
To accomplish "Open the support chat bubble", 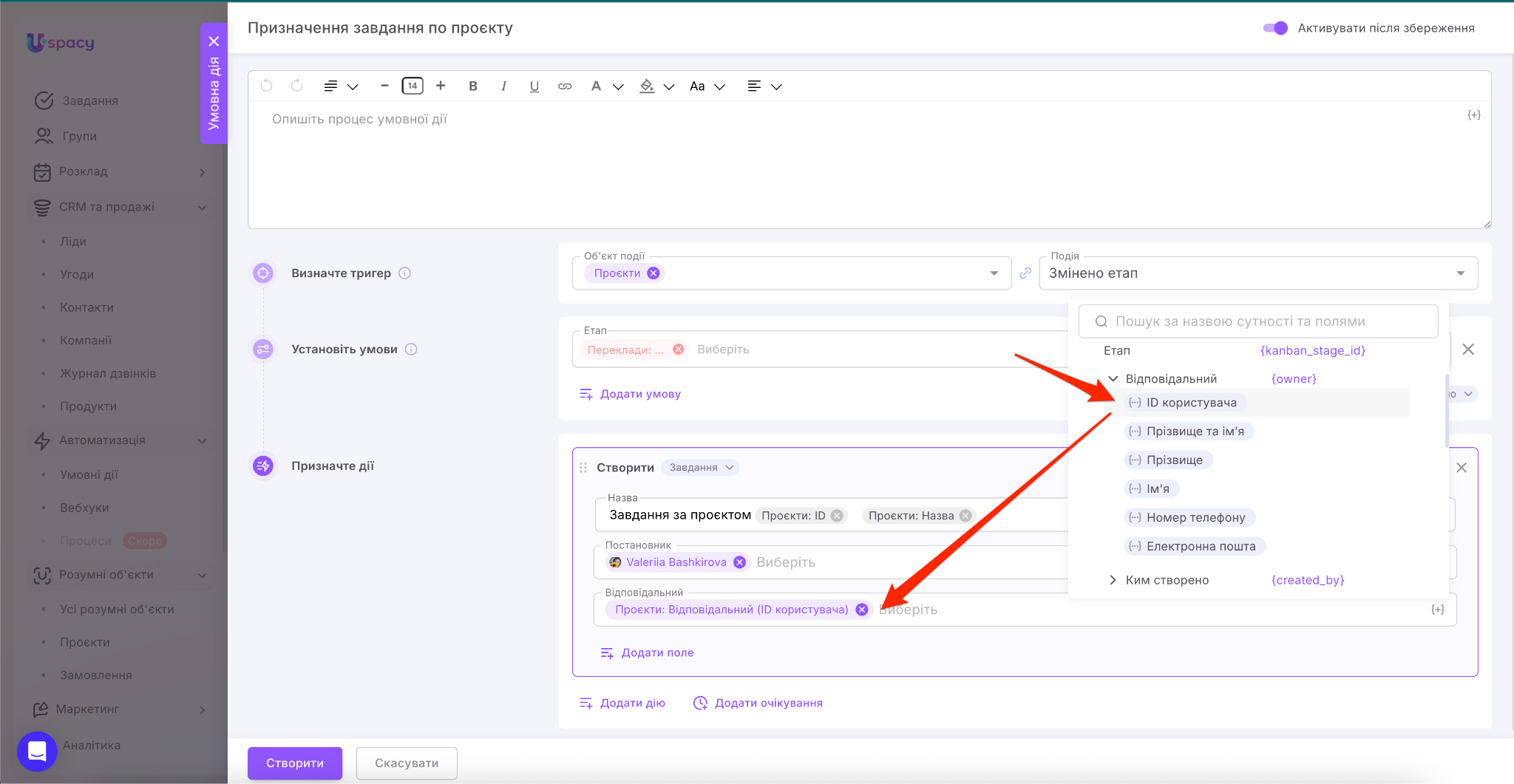I will [37, 751].
